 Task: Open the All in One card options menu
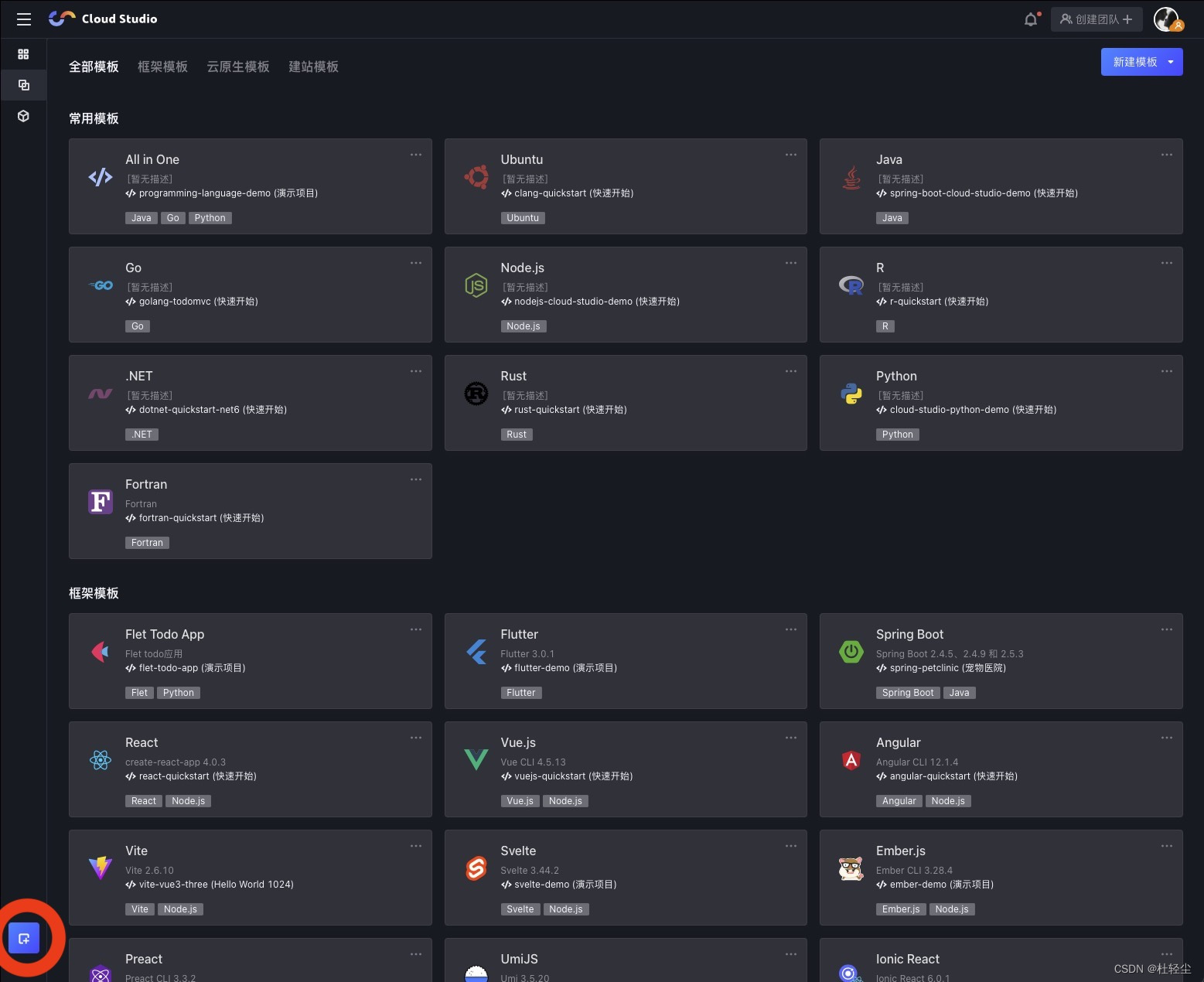click(x=416, y=155)
